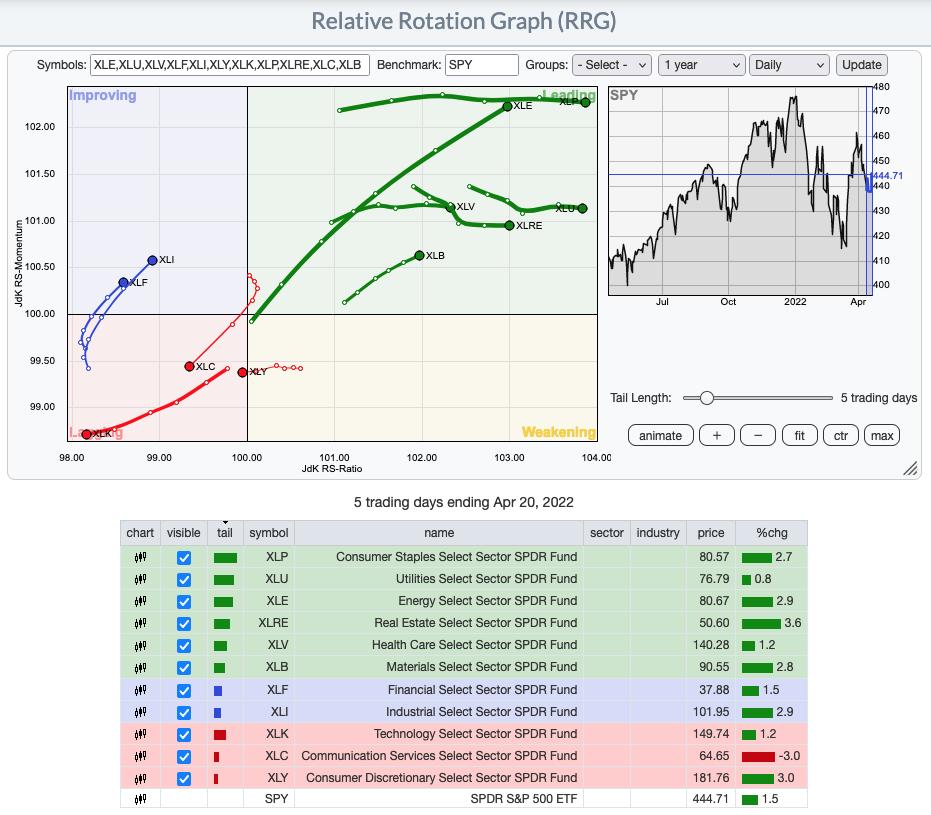Focus the Benchmark SPY input field
931x815 pixels.
point(482,65)
